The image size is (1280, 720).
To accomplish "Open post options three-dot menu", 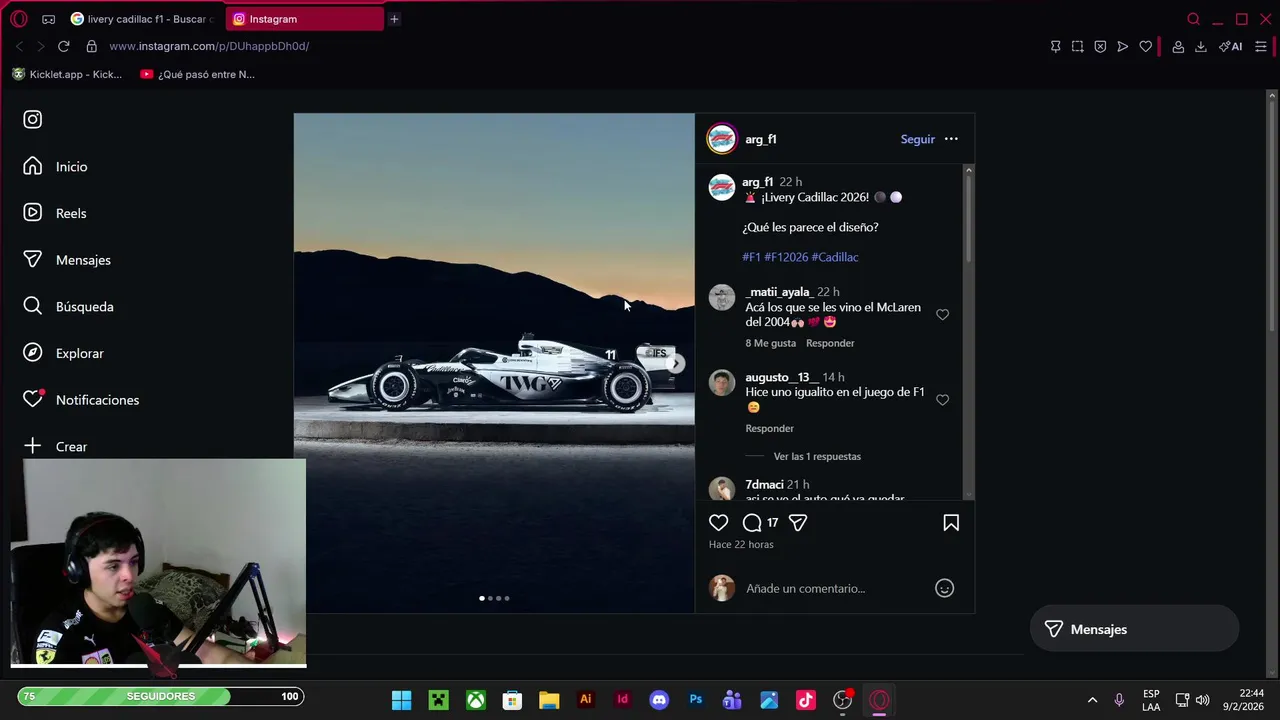I will [951, 139].
